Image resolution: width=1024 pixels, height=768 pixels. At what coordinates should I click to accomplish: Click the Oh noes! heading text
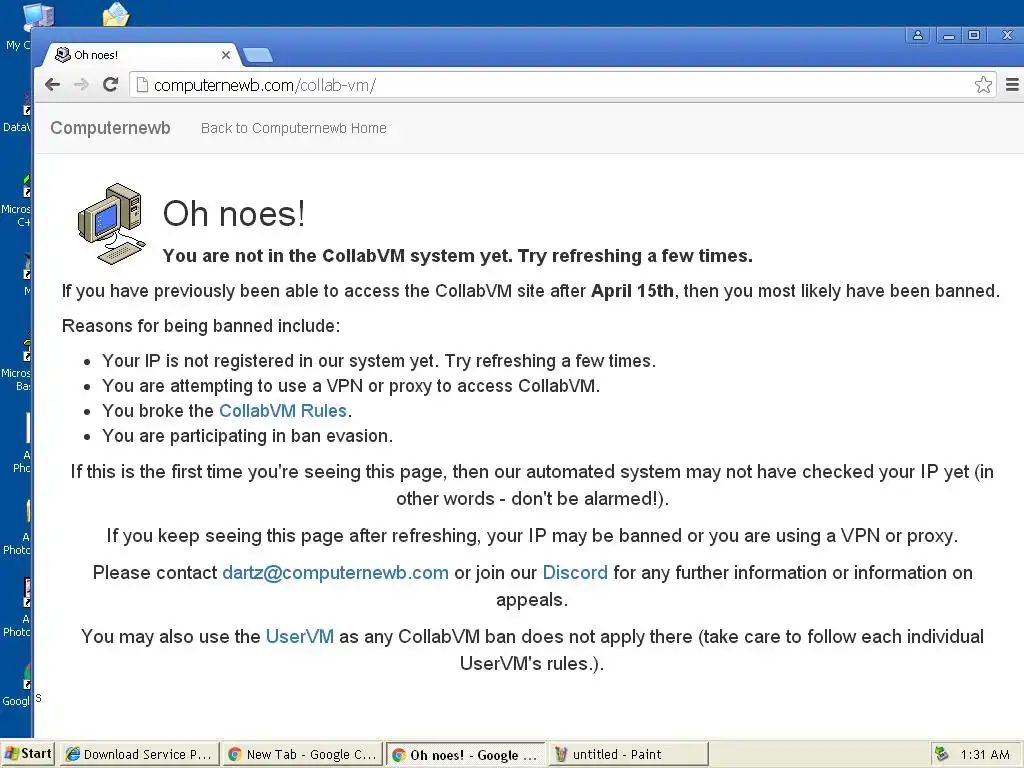234,214
